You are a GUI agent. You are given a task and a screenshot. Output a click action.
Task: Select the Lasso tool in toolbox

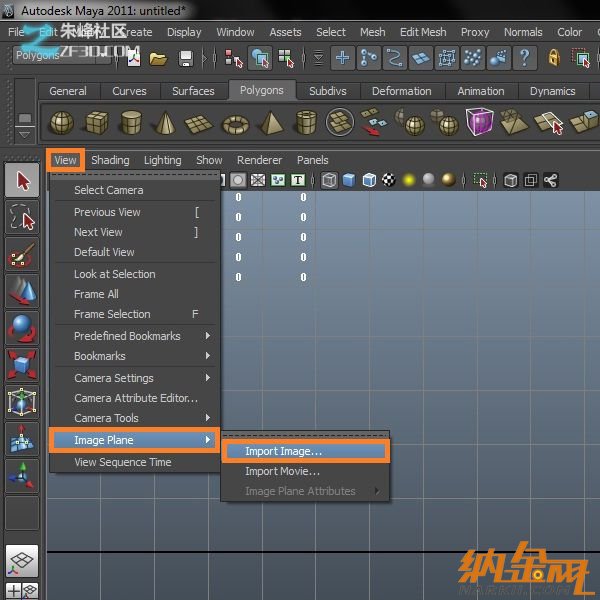pyautogui.click(x=22, y=217)
